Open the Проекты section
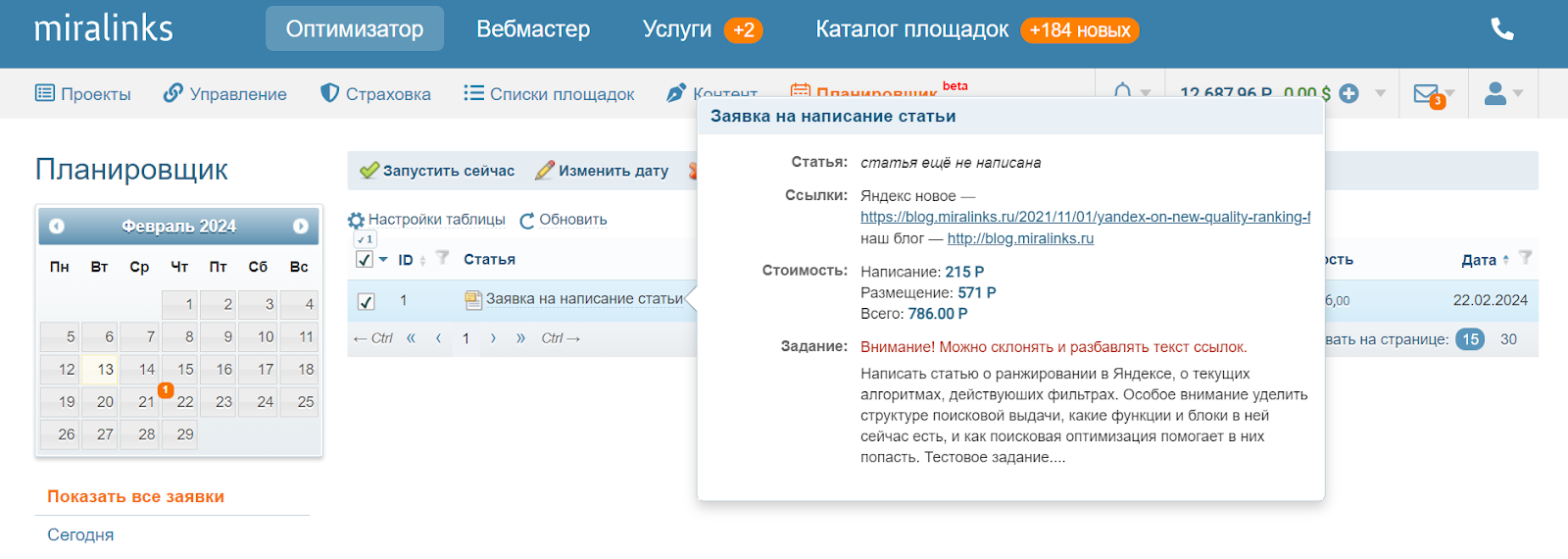This screenshot has width=1568, height=559. 83,94
